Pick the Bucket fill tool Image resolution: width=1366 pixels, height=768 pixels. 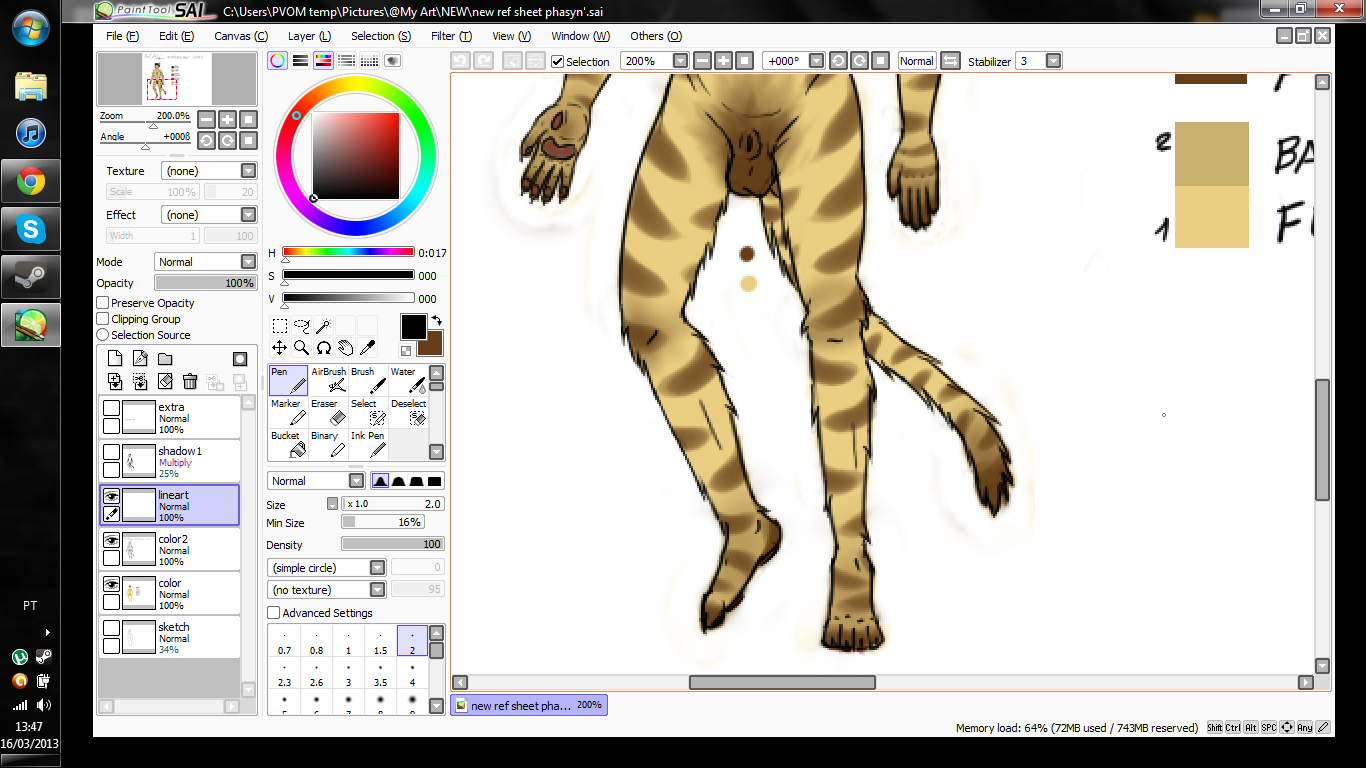coord(288,444)
